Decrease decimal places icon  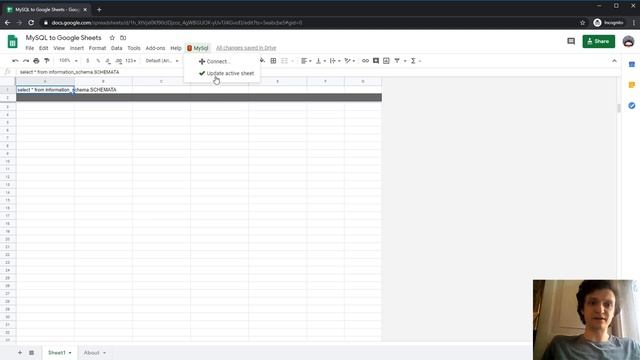coord(108,61)
